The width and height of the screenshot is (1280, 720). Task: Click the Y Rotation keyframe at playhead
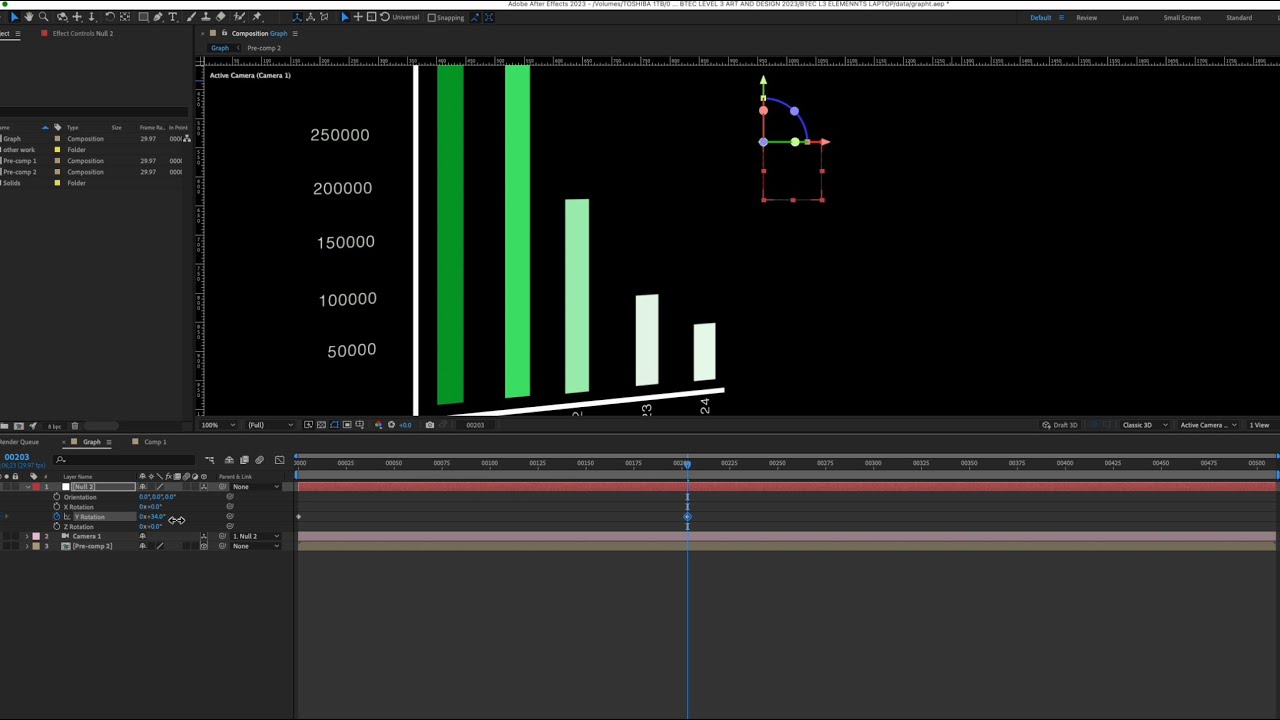687,517
